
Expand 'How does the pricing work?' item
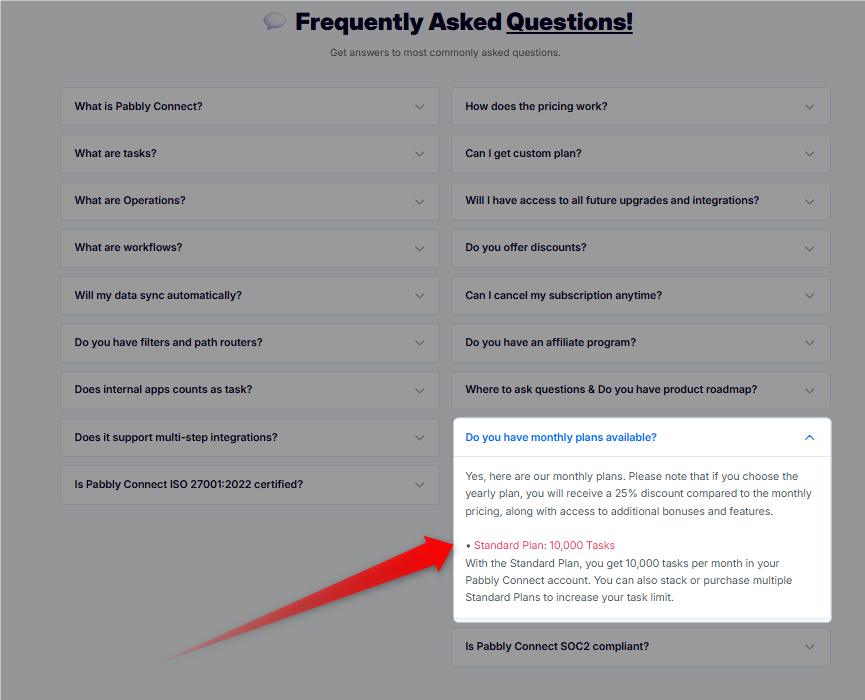pos(640,106)
